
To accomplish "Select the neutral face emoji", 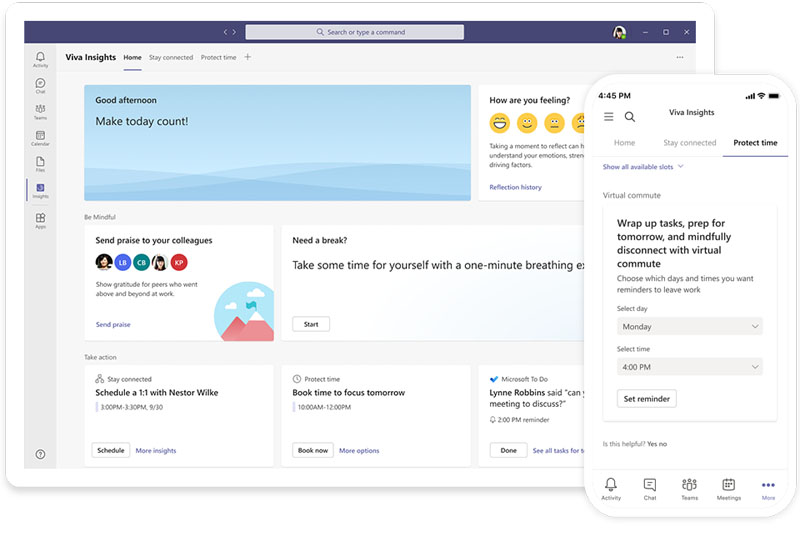I will (x=554, y=123).
